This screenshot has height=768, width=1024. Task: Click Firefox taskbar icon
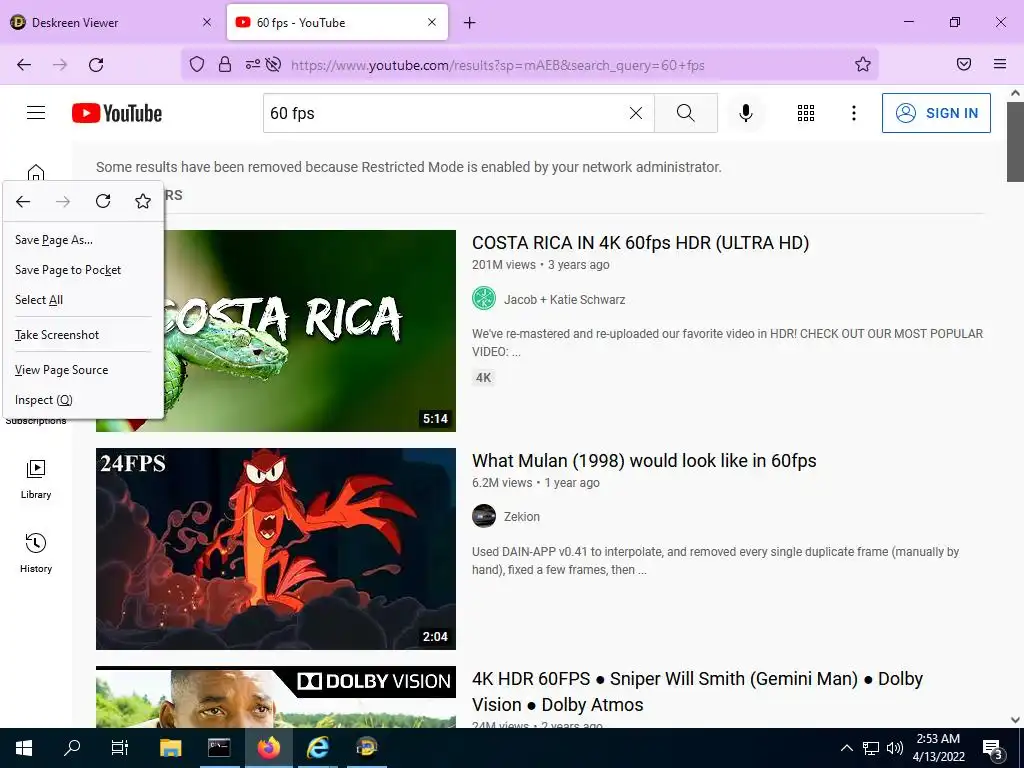[268, 748]
